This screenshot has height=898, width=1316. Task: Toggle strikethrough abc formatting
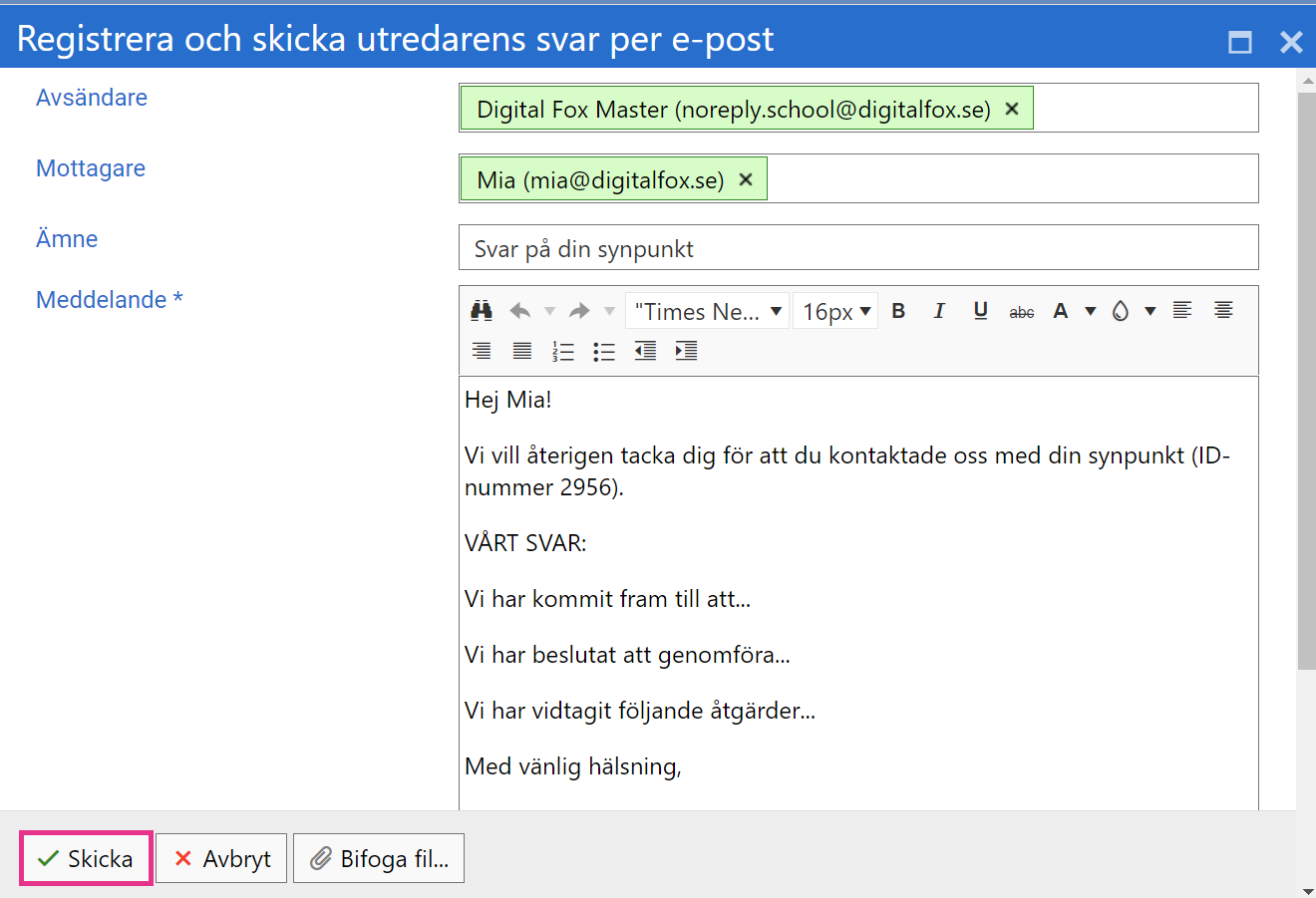pyautogui.click(x=1021, y=312)
